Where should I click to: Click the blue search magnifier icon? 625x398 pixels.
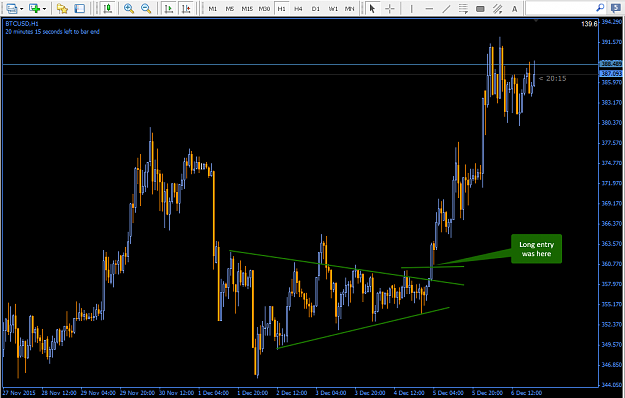[x=600, y=8]
